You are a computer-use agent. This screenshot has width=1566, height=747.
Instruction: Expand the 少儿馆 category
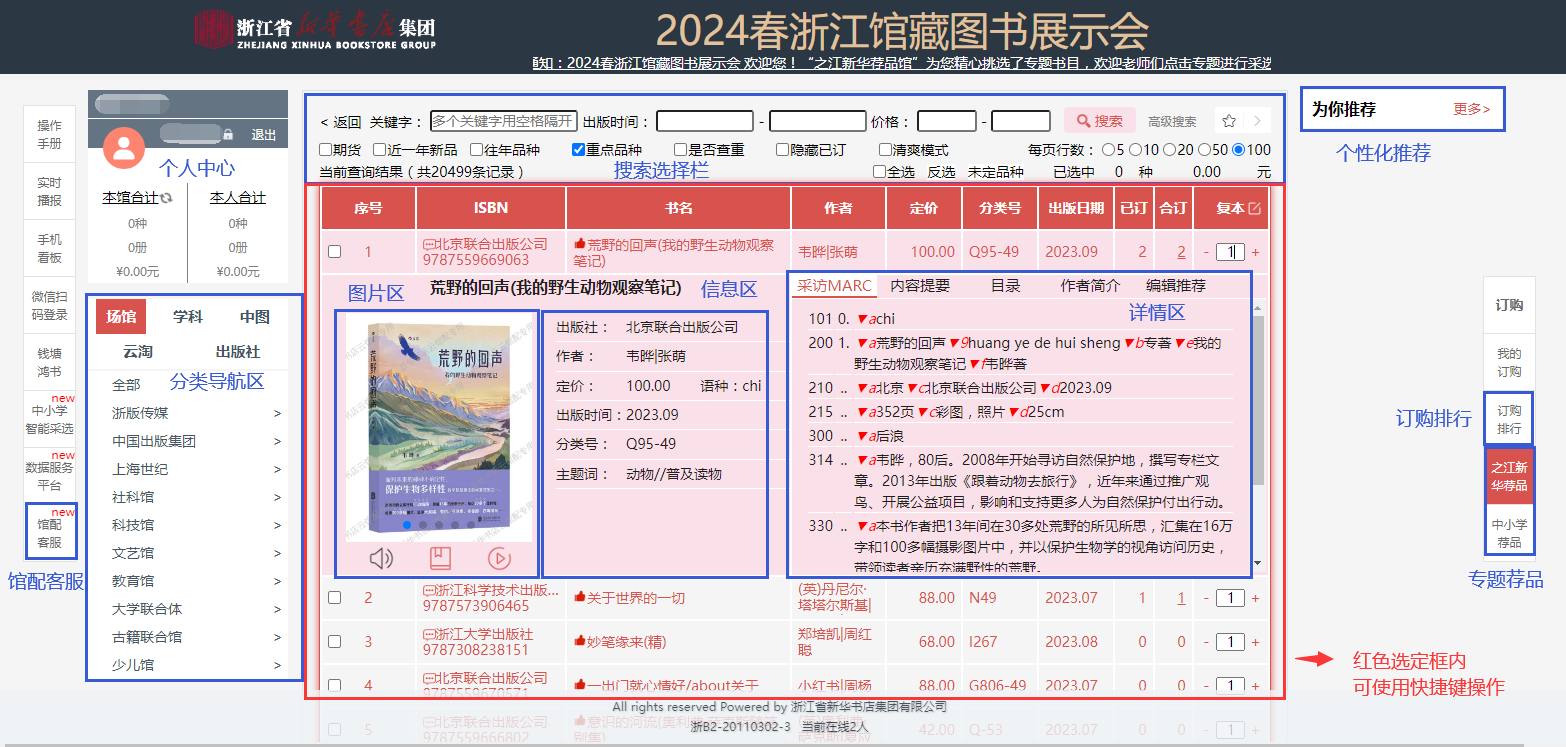277,665
